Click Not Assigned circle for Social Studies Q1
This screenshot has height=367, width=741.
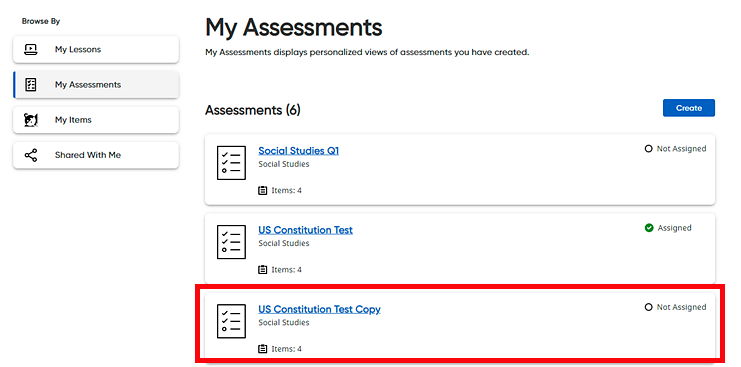pyautogui.click(x=648, y=149)
